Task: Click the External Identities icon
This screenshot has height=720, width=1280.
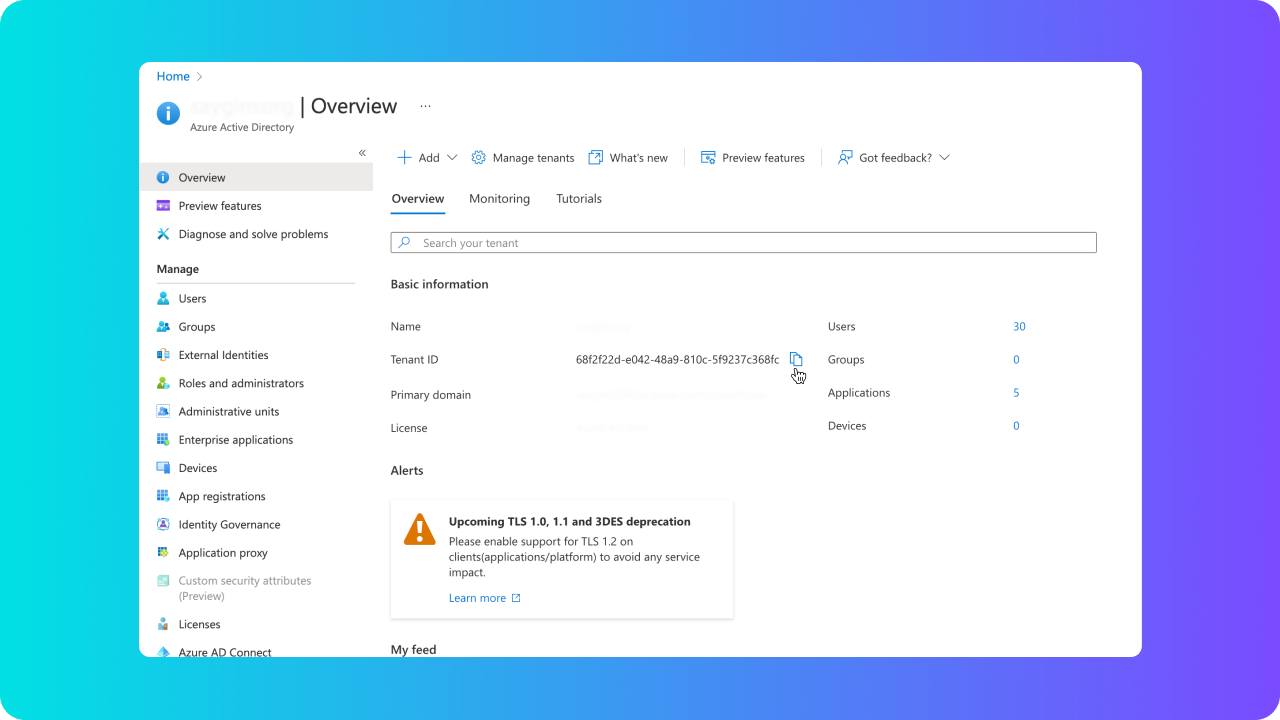Action: click(x=163, y=355)
